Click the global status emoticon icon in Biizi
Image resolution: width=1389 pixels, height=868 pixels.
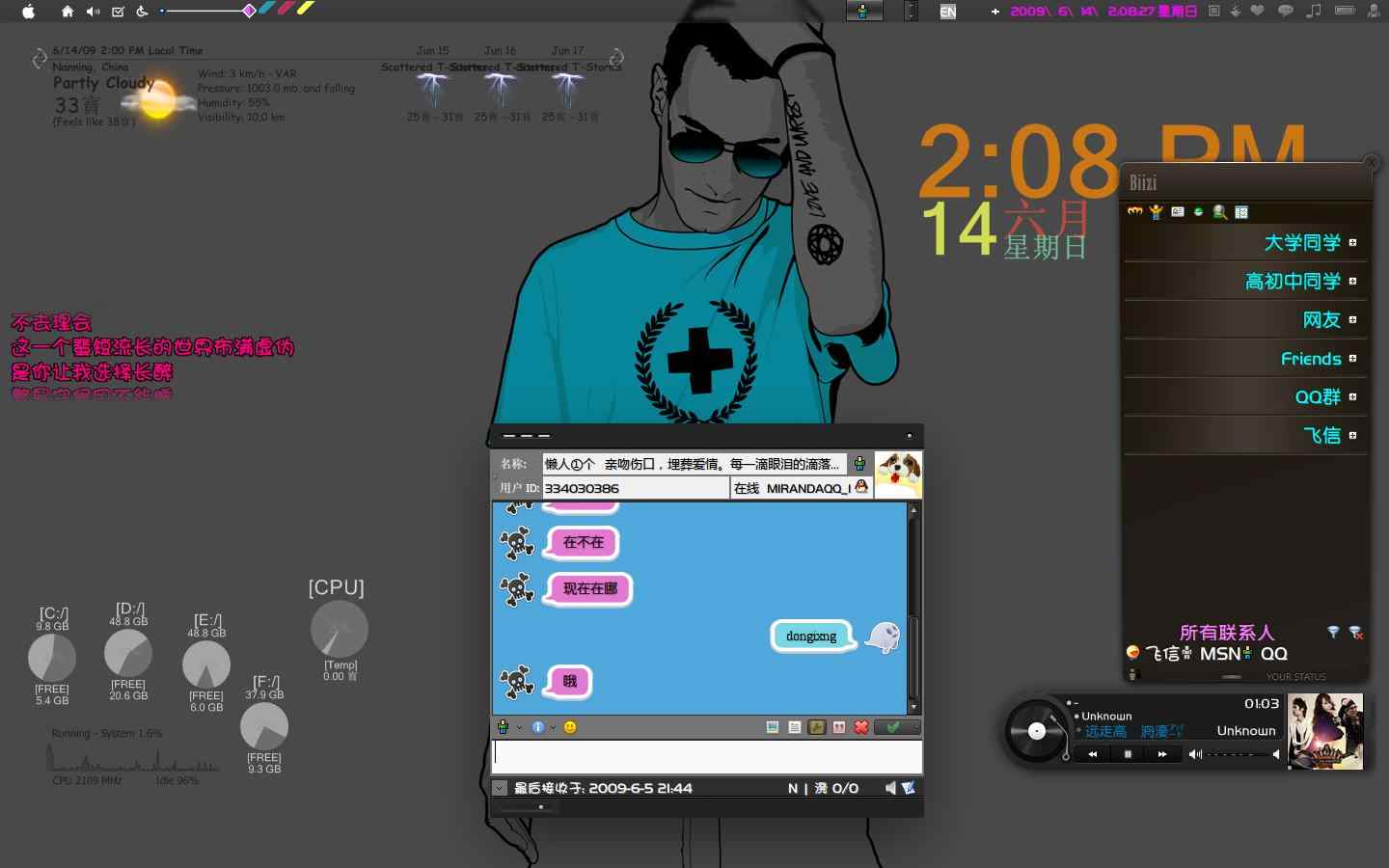pyautogui.click(x=1133, y=653)
